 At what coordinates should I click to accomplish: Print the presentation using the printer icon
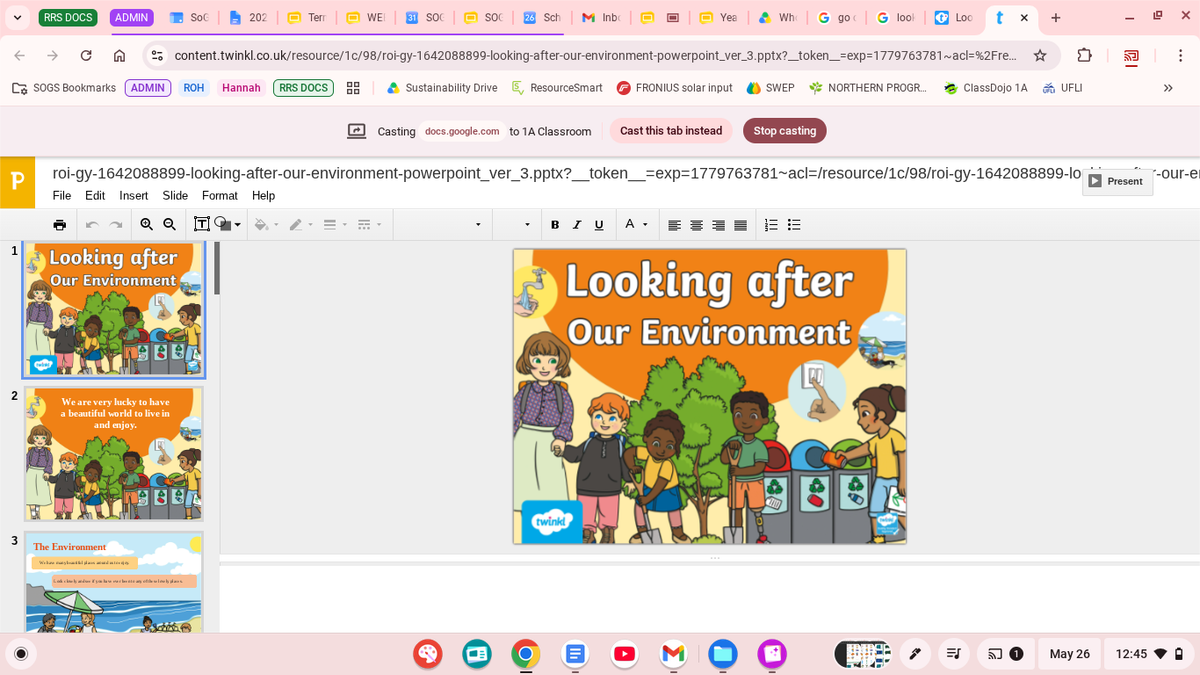coord(61,225)
